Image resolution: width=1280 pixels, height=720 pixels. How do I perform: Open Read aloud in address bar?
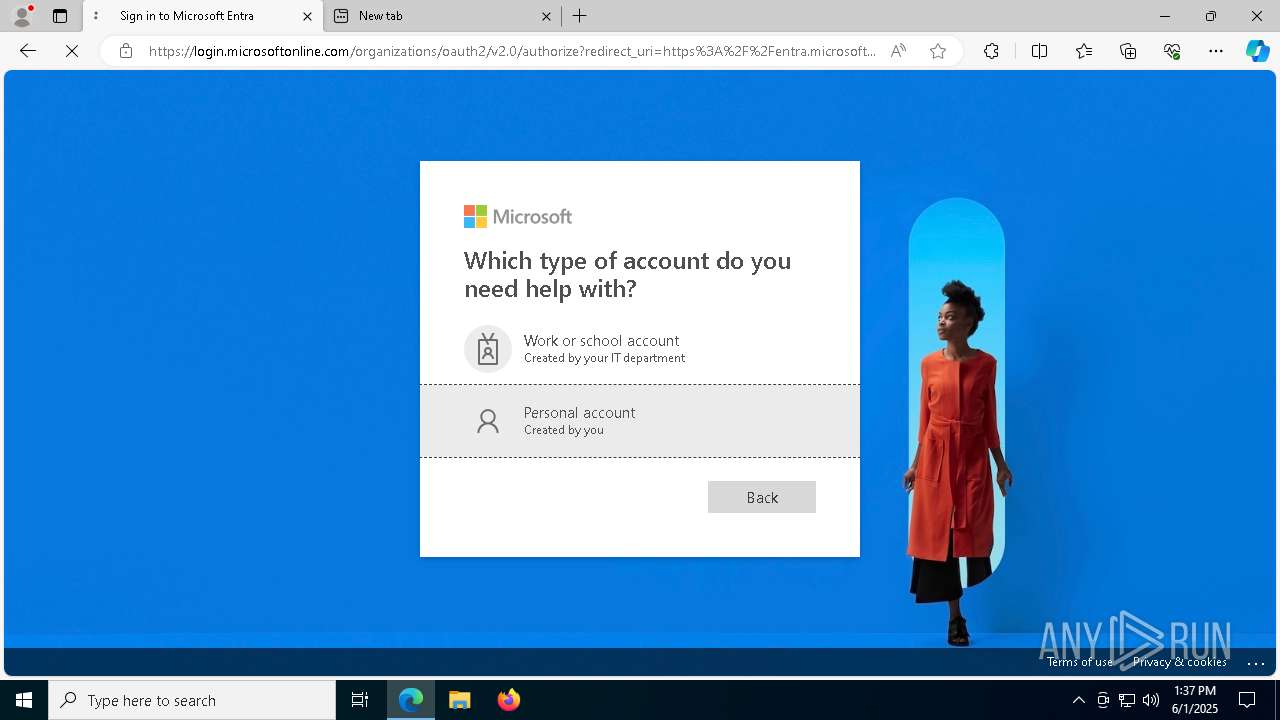pyautogui.click(x=898, y=51)
